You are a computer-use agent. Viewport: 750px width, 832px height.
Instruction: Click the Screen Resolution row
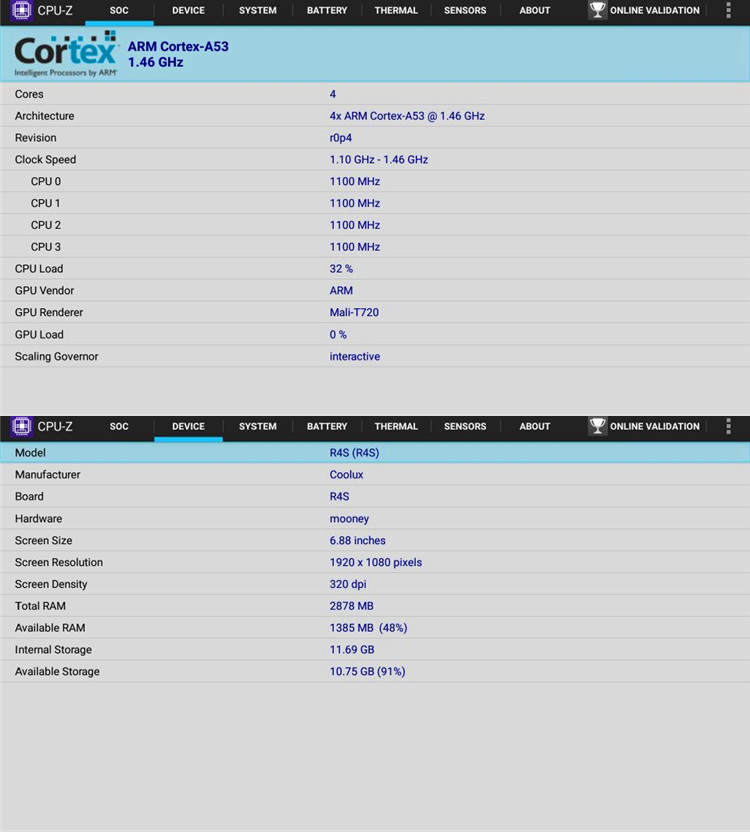pos(375,563)
